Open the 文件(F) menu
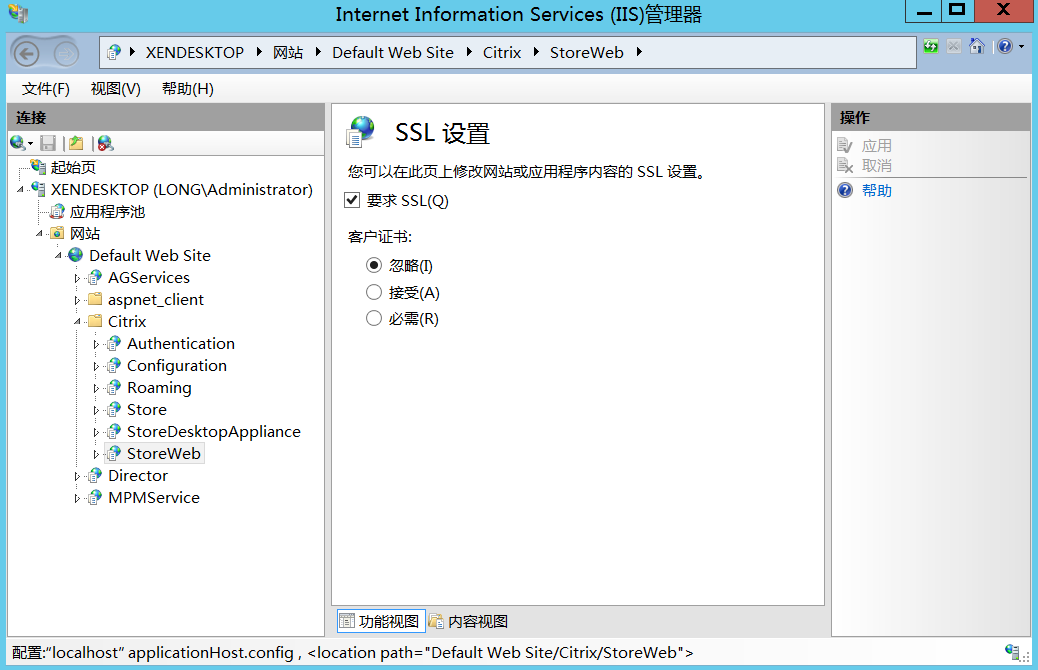 point(46,89)
